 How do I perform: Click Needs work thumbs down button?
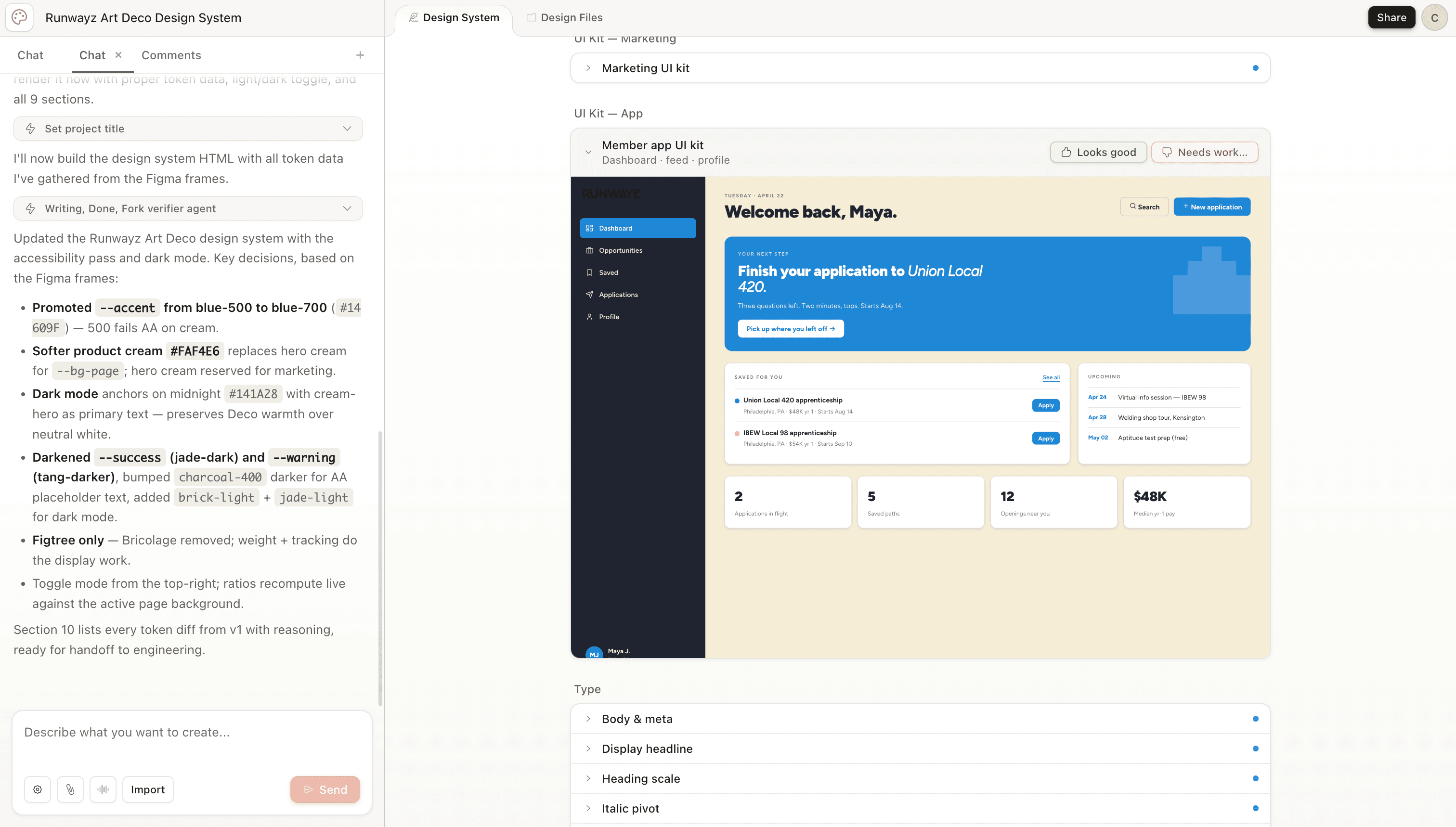1204,152
